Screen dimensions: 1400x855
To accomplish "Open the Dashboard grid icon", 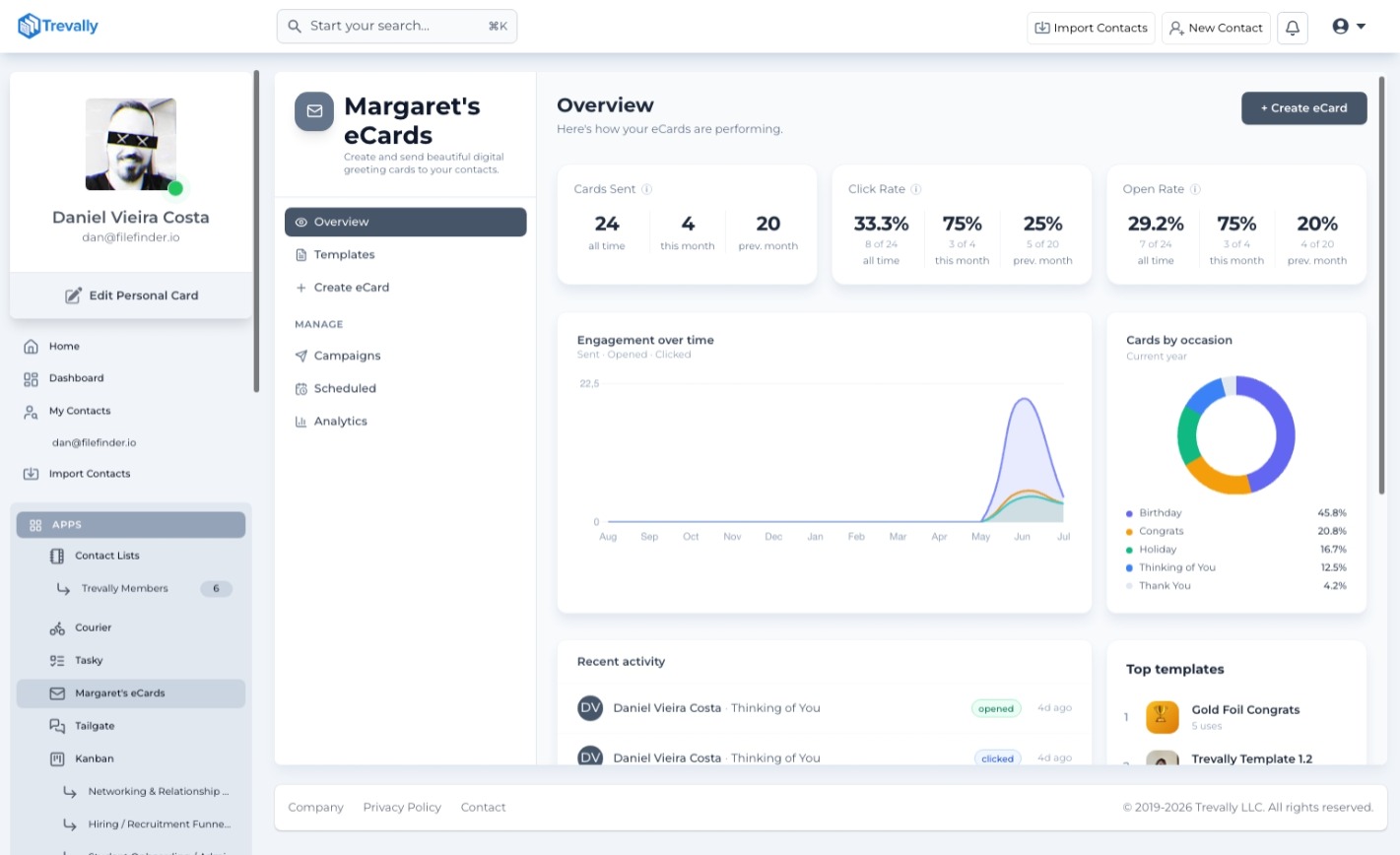I will [31, 379].
